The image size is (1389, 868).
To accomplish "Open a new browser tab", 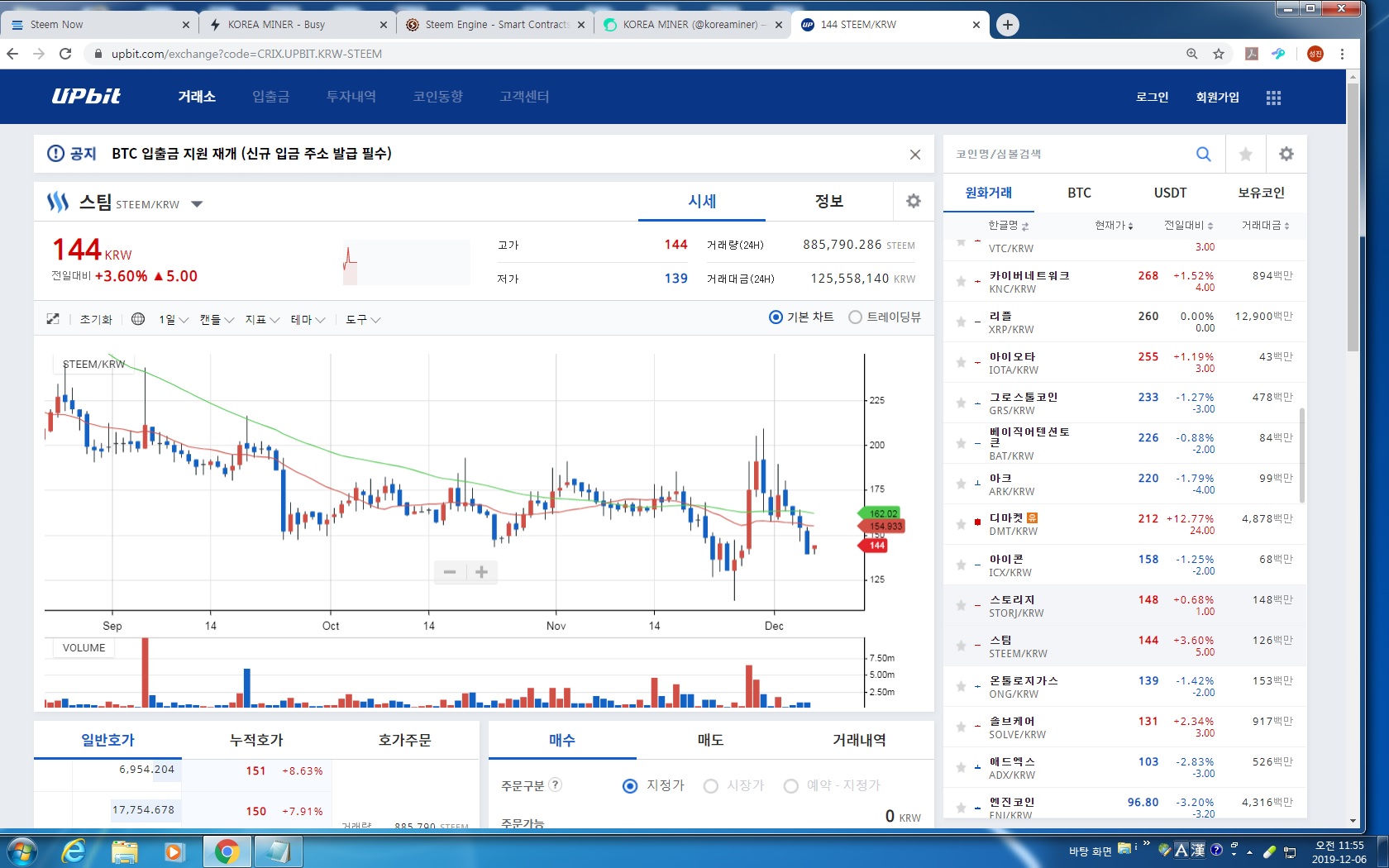I will [x=1007, y=25].
